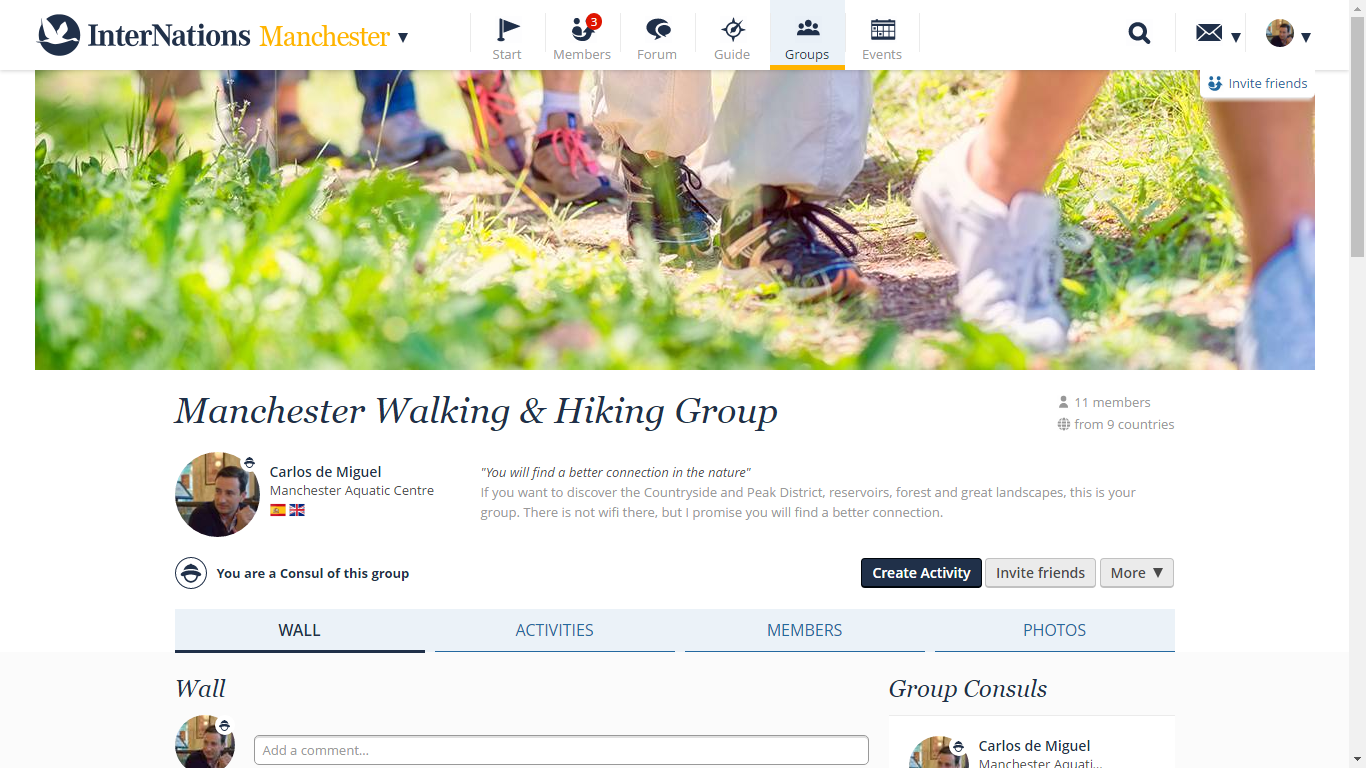Open the messages envelope icon
This screenshot has height=768, width=1366.
point(1209,34)
